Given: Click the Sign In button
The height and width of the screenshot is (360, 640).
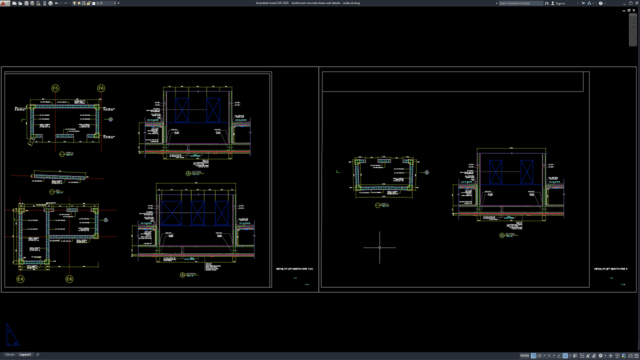Looking at the screenshot, I should coord(558,3).
